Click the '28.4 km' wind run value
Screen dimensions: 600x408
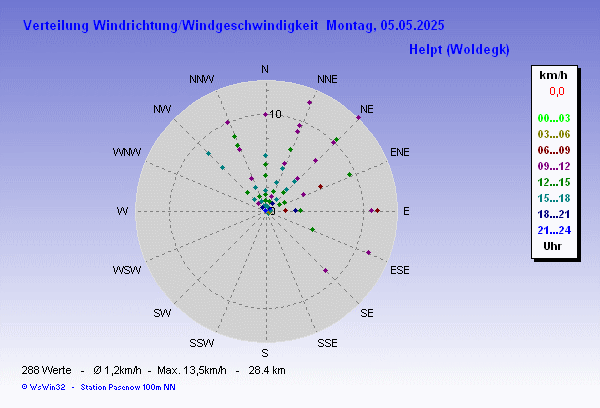(x=267, y=370)
